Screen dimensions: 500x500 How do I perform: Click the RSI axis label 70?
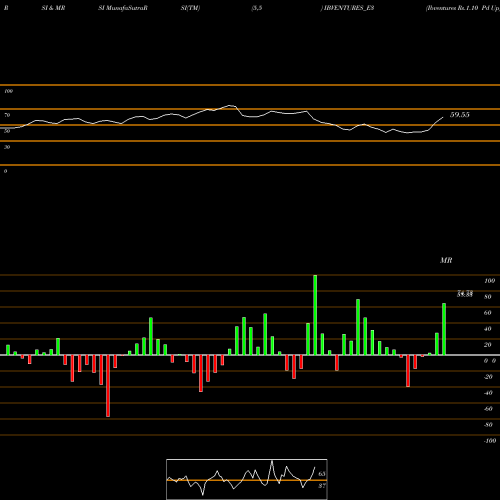[x=7, y=115]
